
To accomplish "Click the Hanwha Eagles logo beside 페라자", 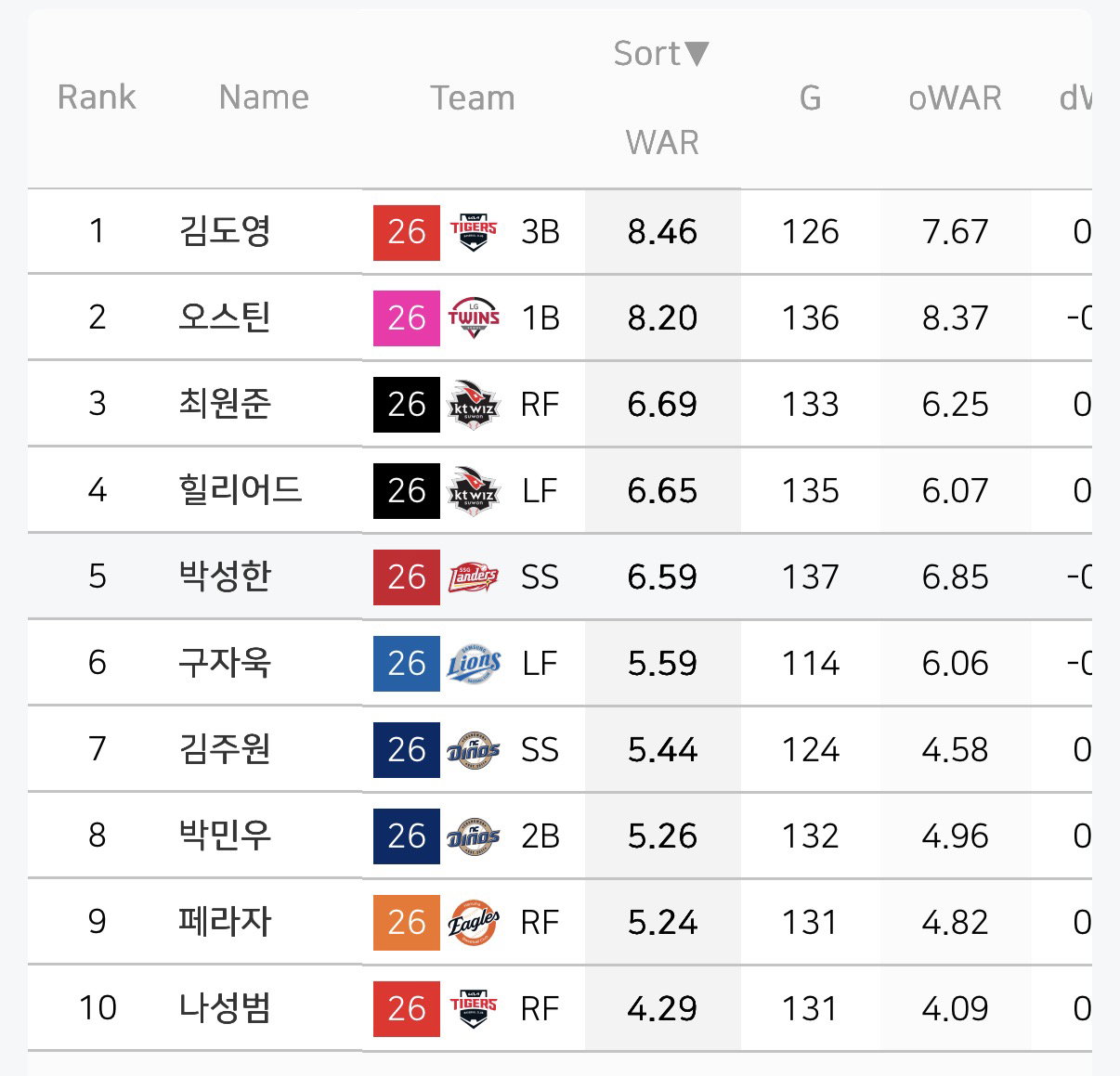I will tap(474, 922).
